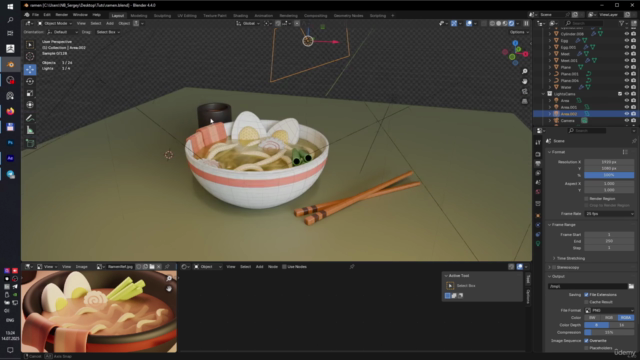Uncheck the Overwrite checkbox
Viewport: 640px width, 360px height.
587,340
